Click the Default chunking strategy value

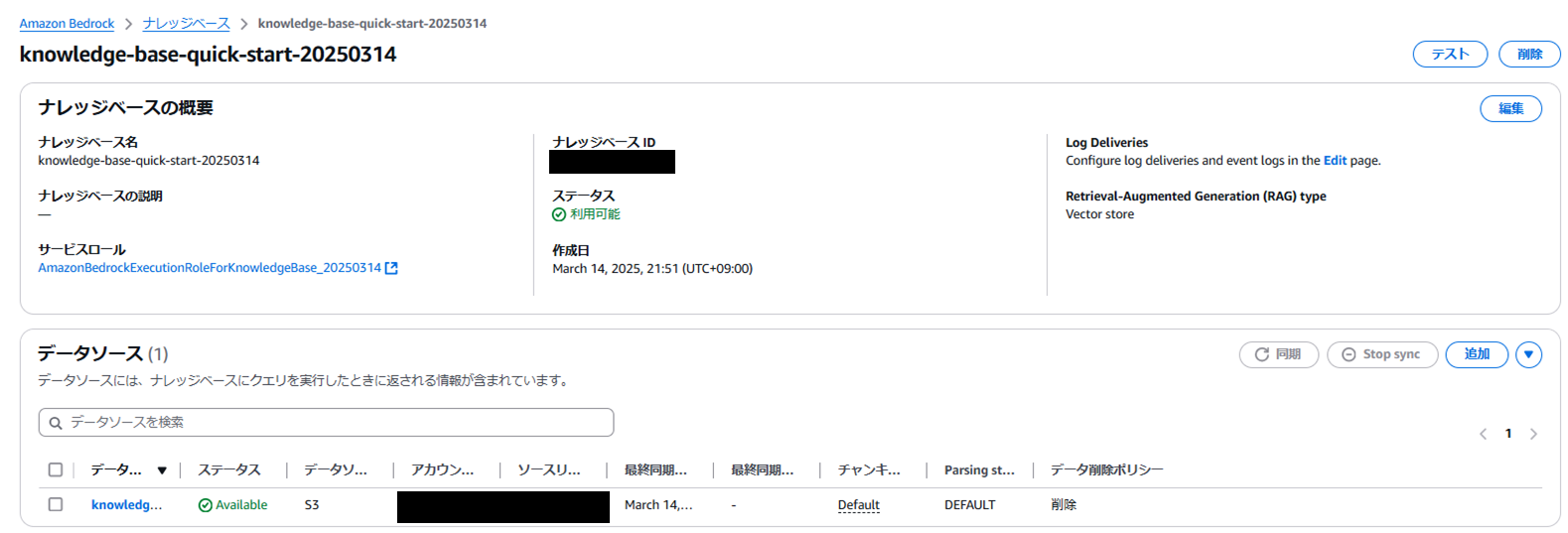point(858,505)
